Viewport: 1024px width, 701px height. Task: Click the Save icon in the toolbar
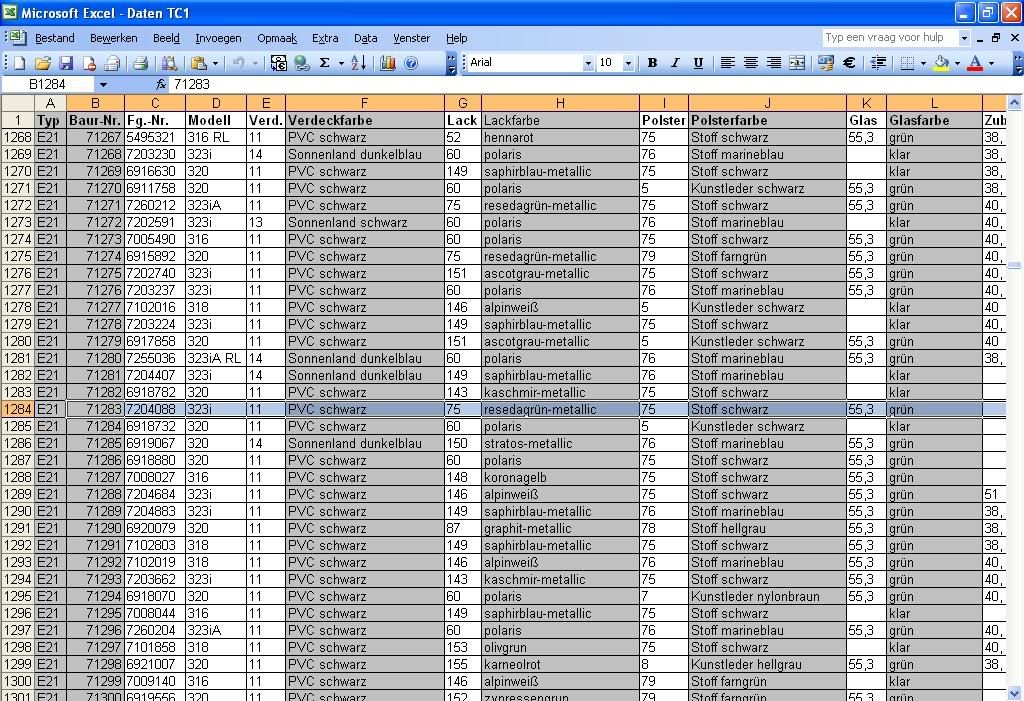[66, 63]
